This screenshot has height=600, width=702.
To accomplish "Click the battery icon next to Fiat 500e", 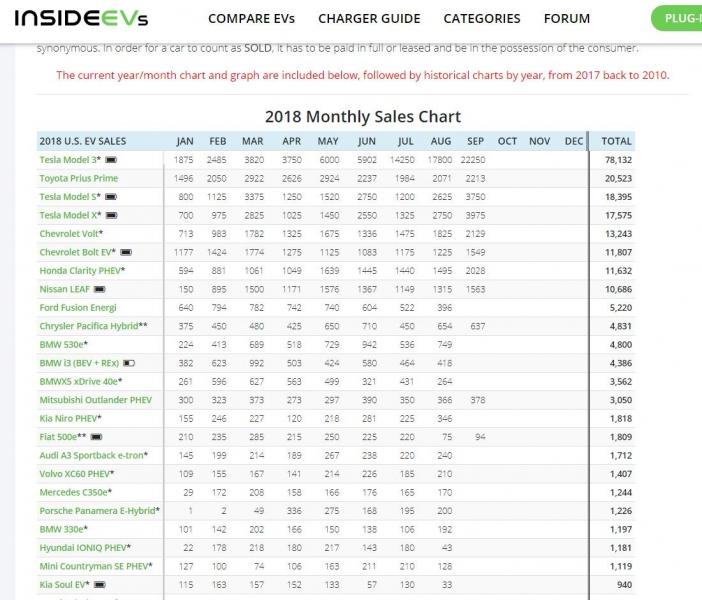I will (96, 437).
